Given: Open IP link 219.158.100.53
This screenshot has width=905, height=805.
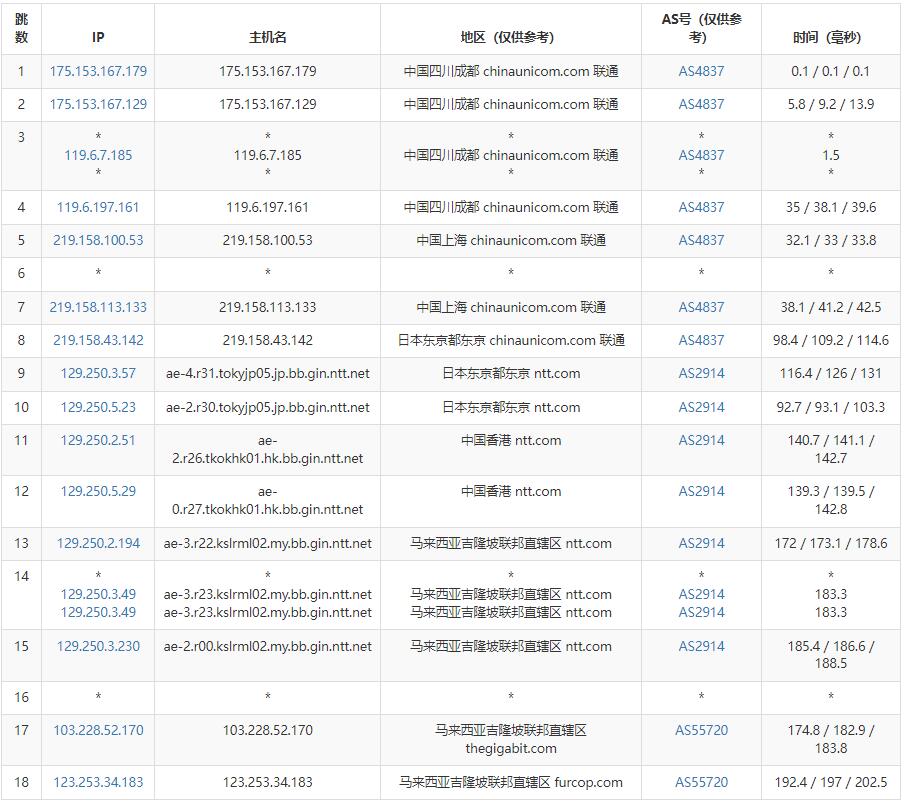Looking at the screenshot, I should tap(98, 240).
